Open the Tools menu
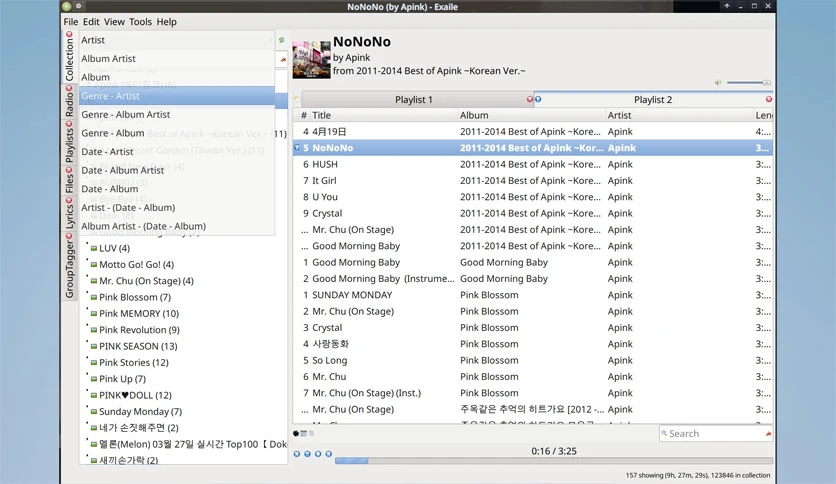Viewport: 836px width, 484px height. pos(140,22)
